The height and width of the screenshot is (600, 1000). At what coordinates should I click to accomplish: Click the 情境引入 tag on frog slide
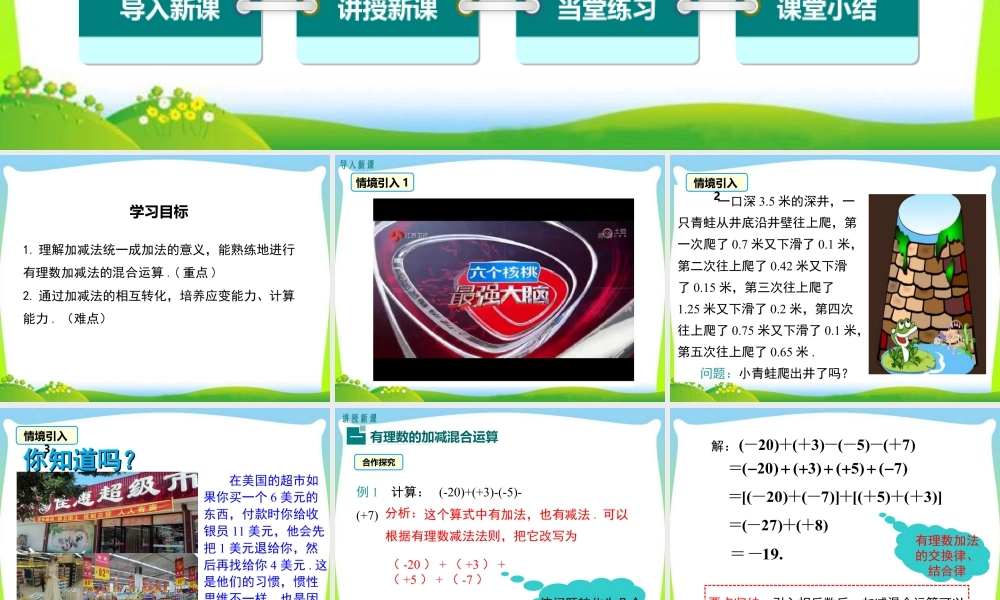click(x=715, y=182)
